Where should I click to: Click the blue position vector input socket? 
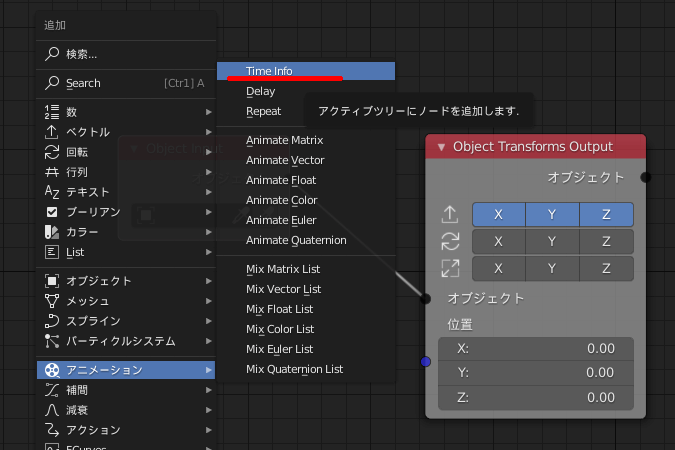click(x=426, y=362)
